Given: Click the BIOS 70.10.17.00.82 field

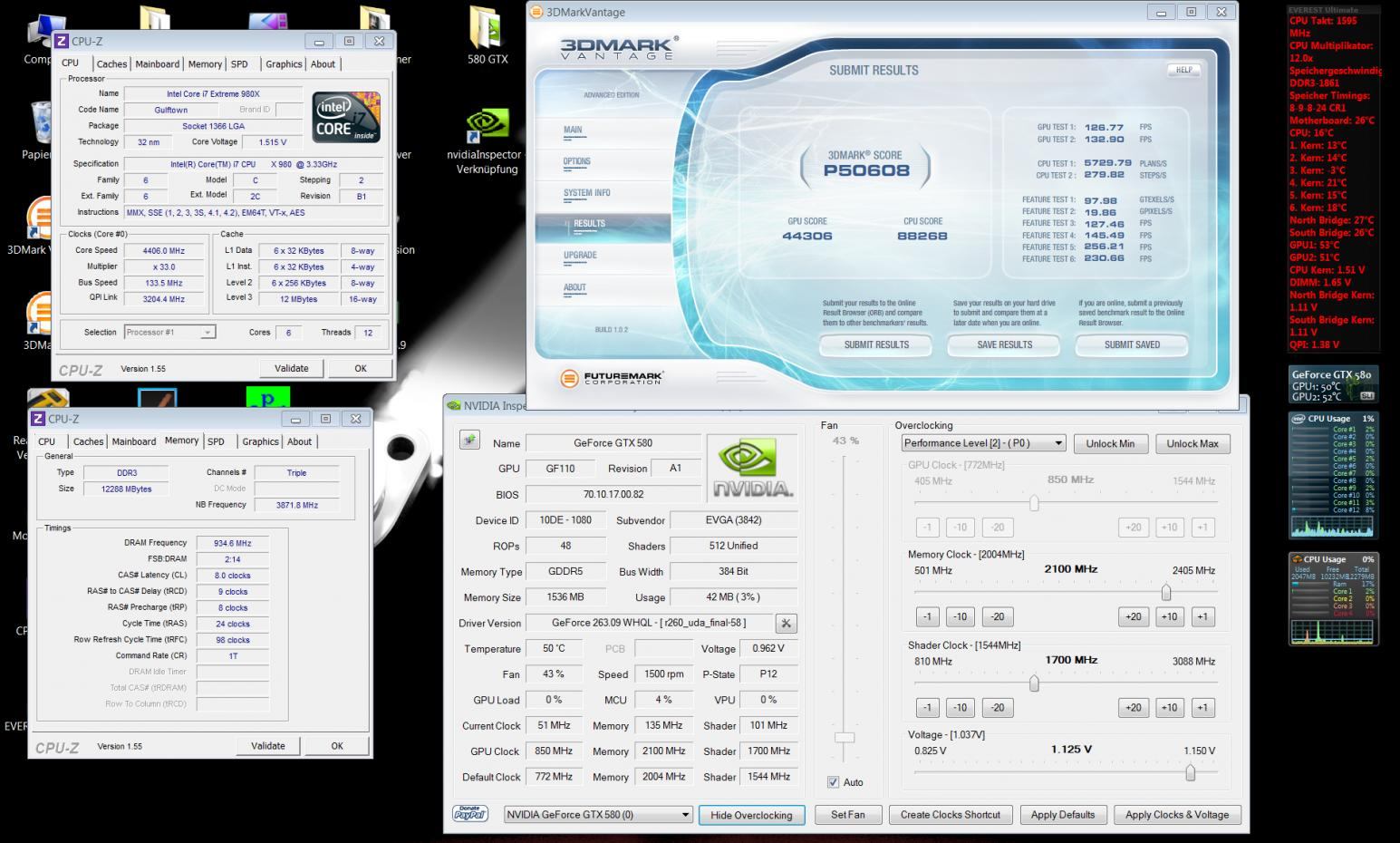Looking at the screenshot, I should [613, 494].
